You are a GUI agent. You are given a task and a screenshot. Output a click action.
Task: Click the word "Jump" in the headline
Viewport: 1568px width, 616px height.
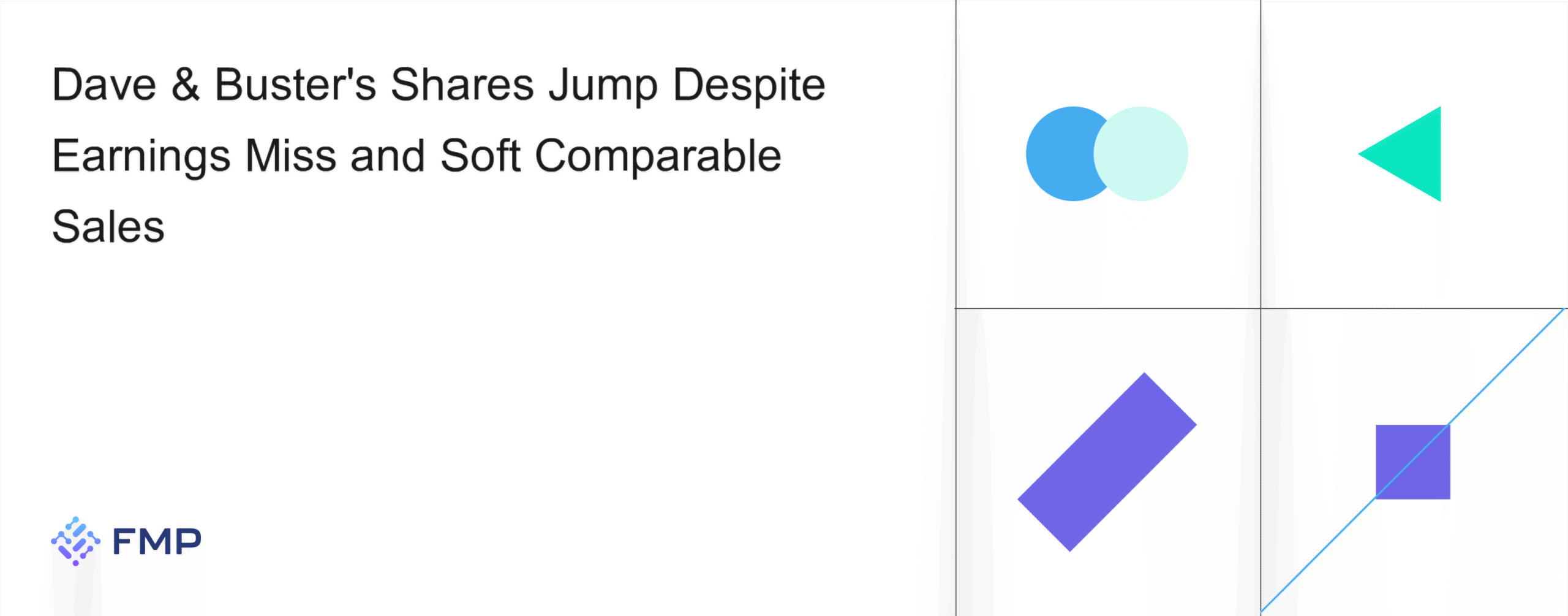[x=603, y=86]
